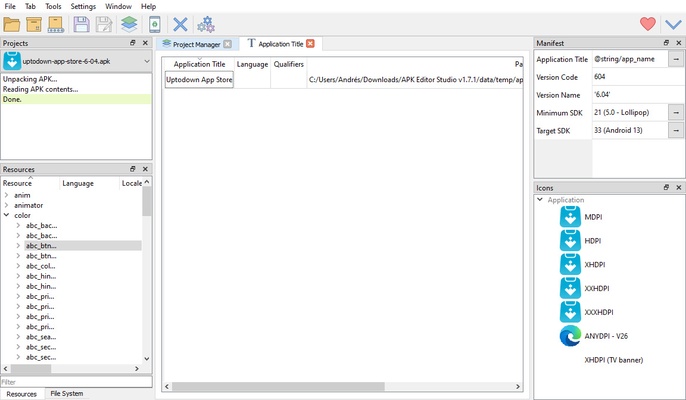The width and height of the screenshot is (686, 400).
Task: Click the Sign External APK icon
Action: point(56,25)
